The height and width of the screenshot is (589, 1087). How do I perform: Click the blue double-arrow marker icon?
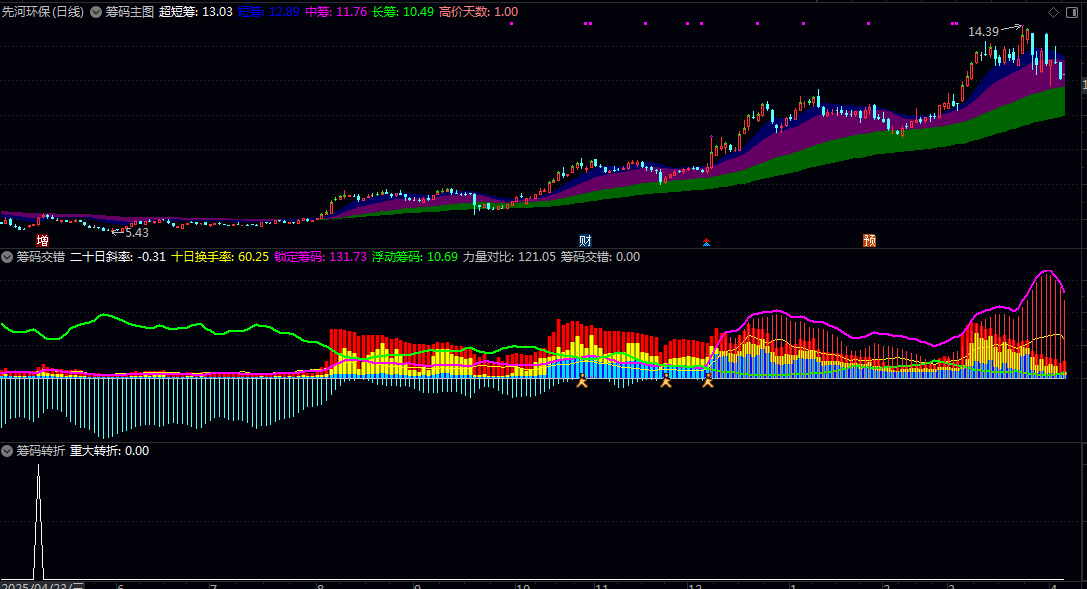pos(706,242)
